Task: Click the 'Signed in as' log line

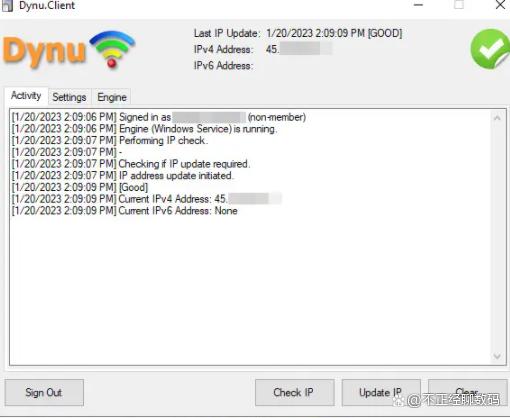Action: [159, 117]
